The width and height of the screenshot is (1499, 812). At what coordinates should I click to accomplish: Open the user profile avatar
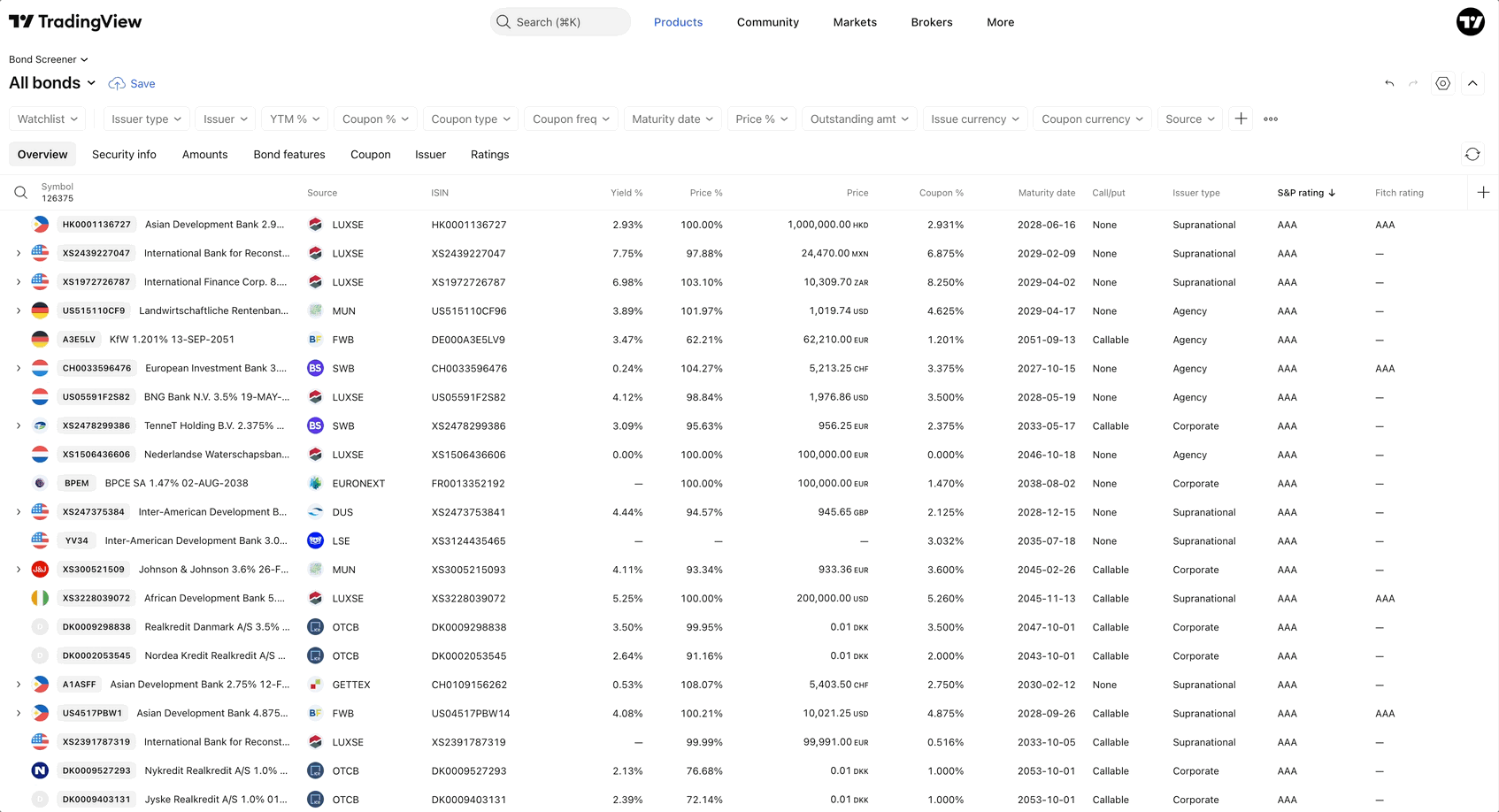[1471, 22]
